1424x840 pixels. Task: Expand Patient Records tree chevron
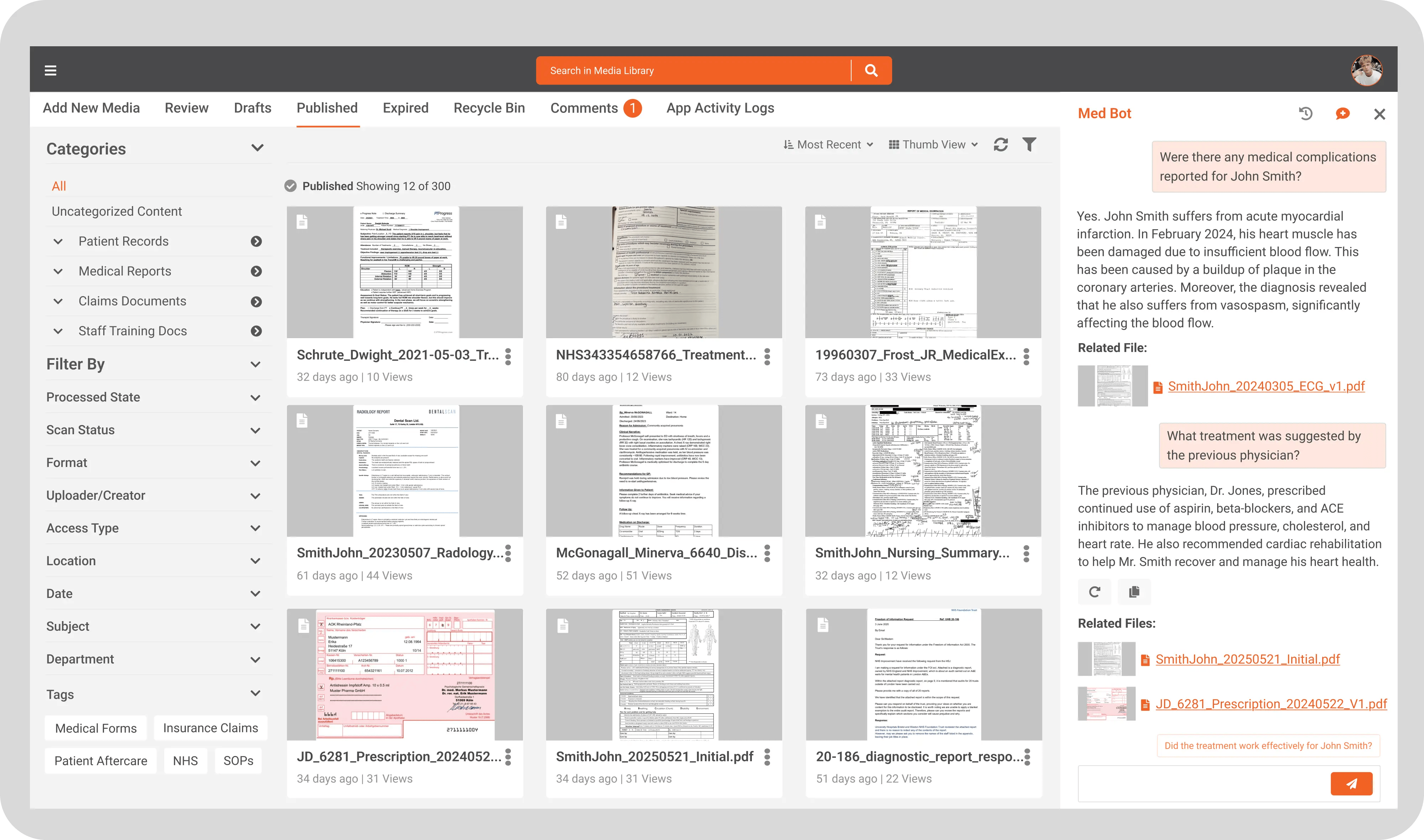58,242
